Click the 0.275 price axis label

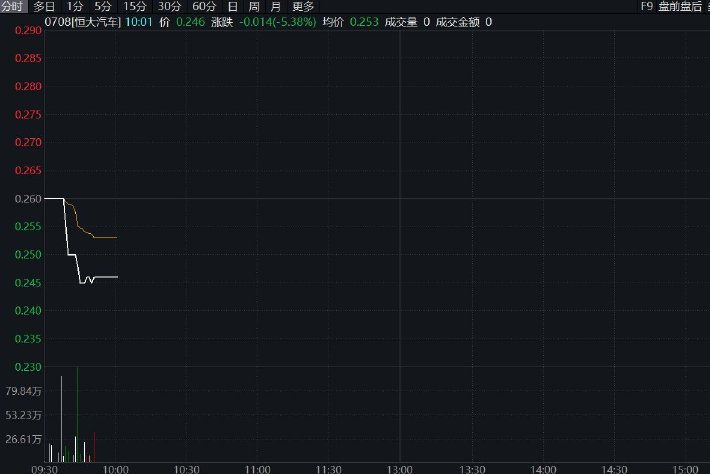pos(28,115)
